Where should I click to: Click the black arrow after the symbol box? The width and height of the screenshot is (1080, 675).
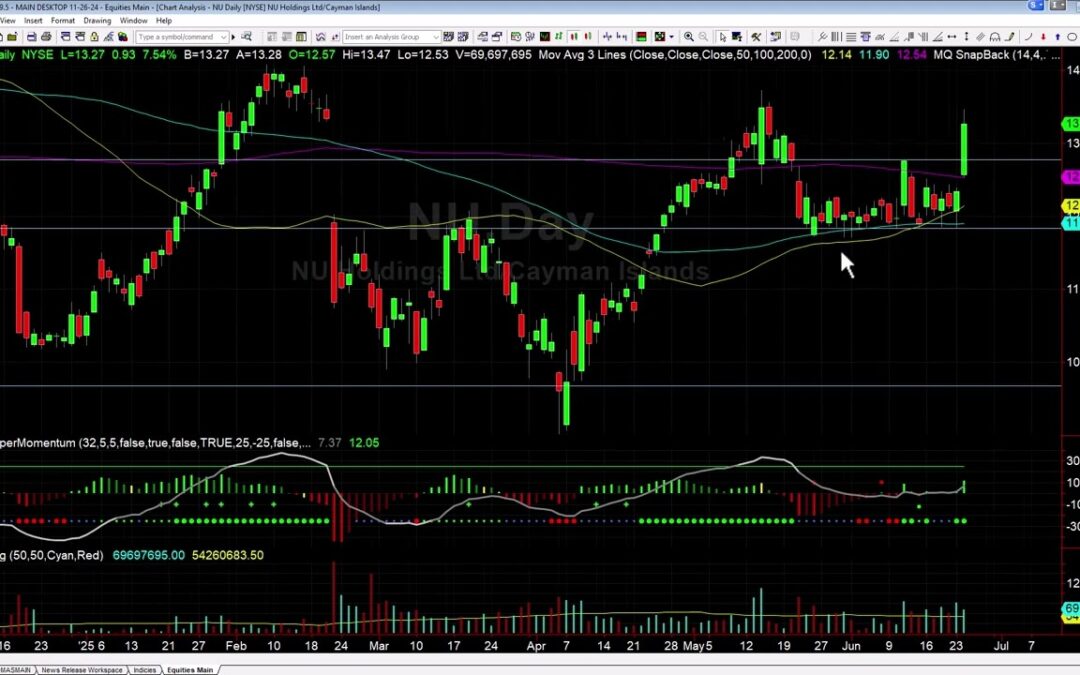(233, 37)
